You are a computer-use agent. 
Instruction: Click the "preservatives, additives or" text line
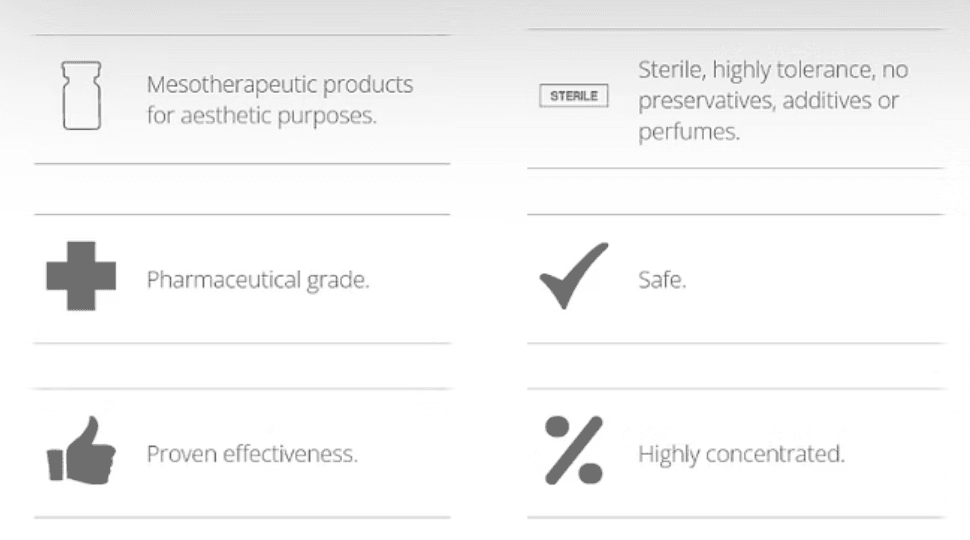point(768,101)
